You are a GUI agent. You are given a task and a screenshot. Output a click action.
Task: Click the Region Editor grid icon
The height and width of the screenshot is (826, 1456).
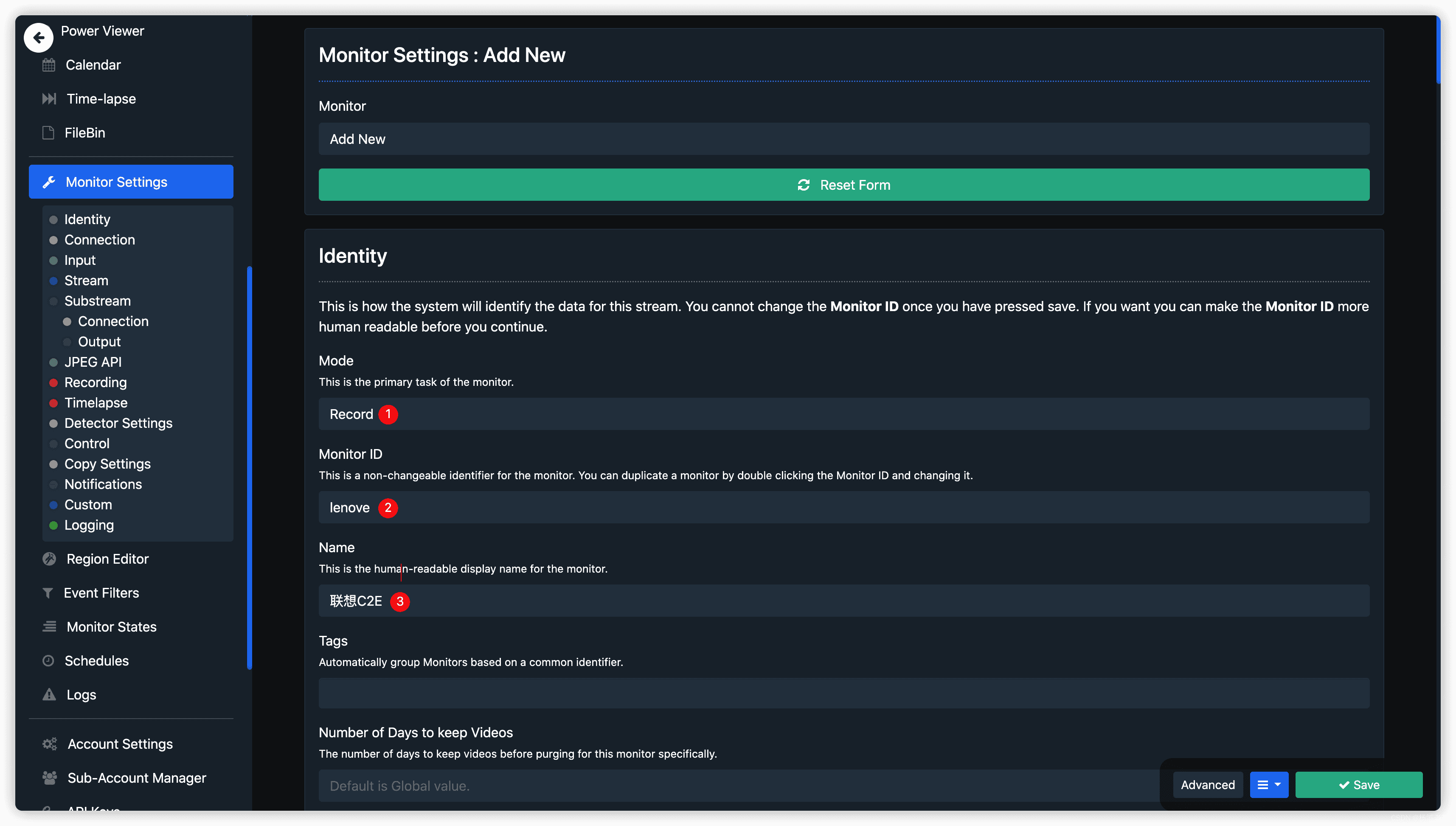(x=49, y=559)
